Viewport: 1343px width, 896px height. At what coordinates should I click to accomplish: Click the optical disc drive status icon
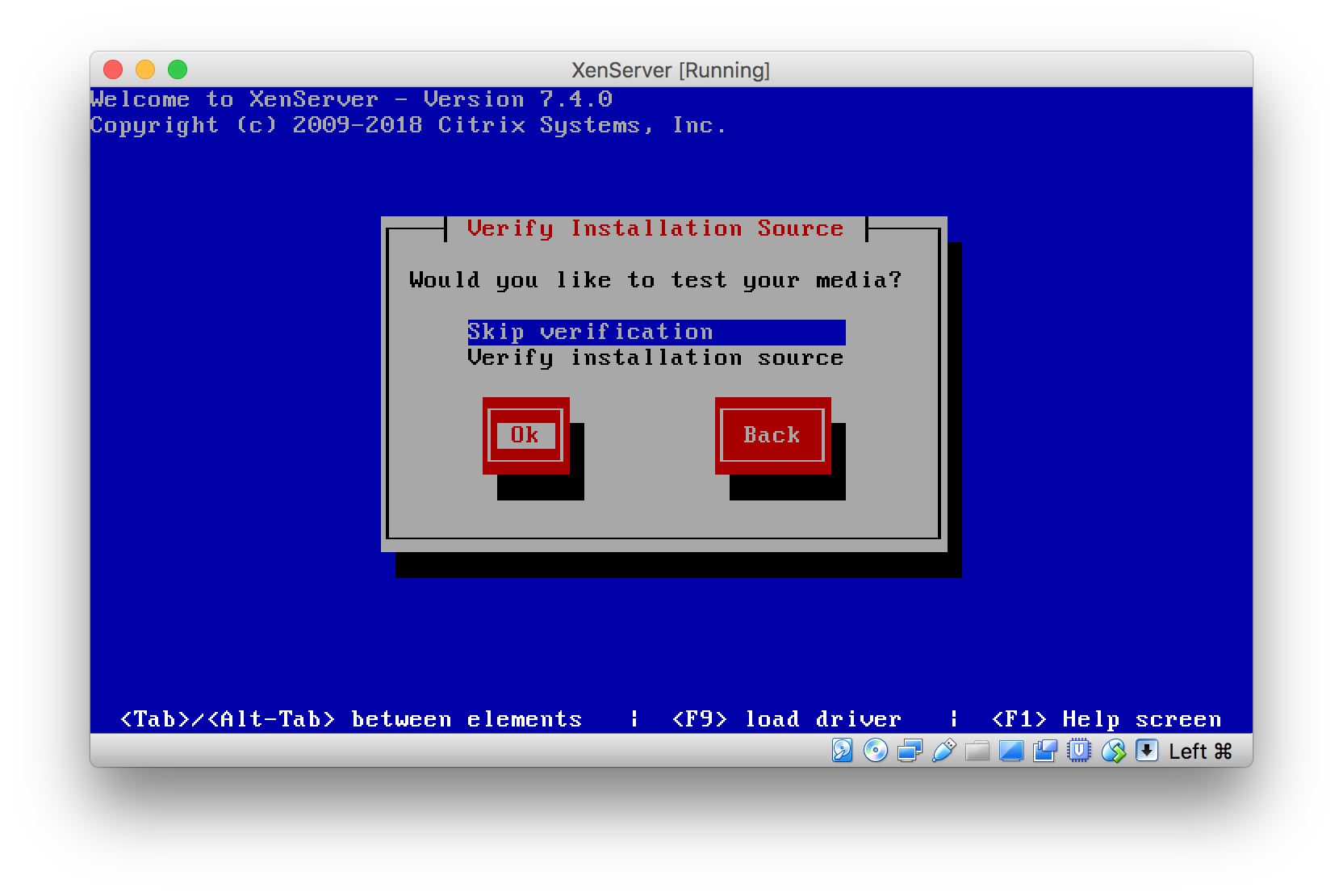[x=876, y=751]
